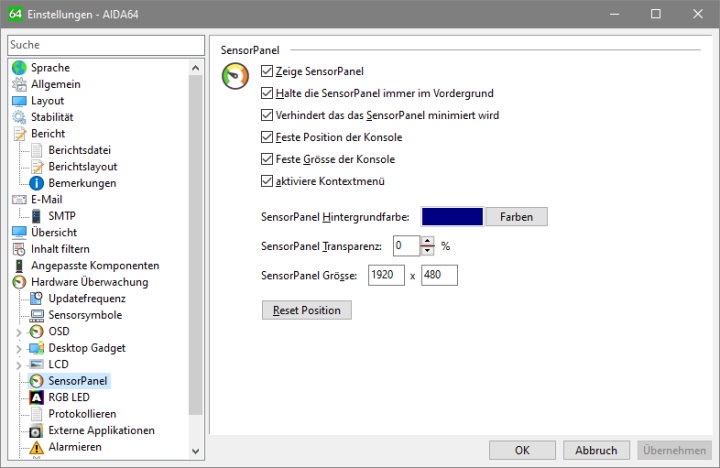Click the Farben button
This screenshot has width=720, height=468.
[x=516, y=217]
